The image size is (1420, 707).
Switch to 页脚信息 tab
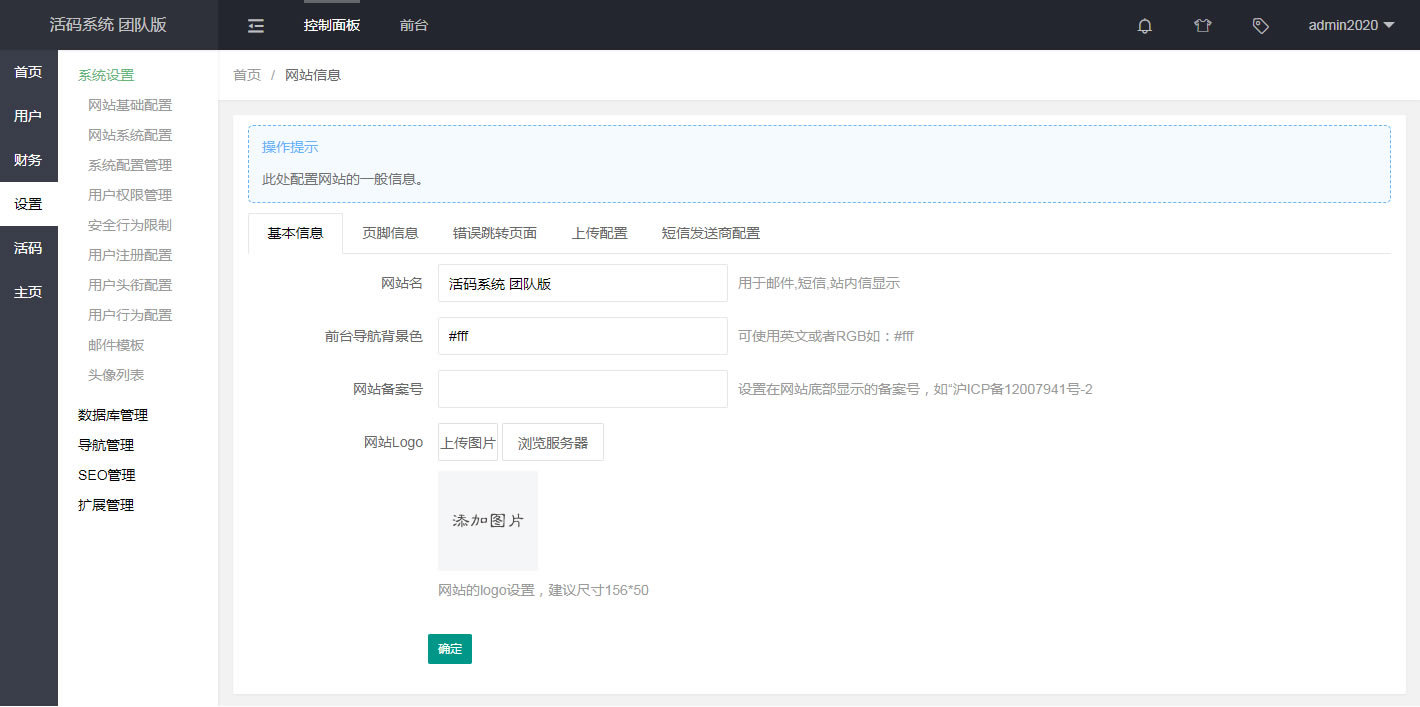click(x=390, y=233)
